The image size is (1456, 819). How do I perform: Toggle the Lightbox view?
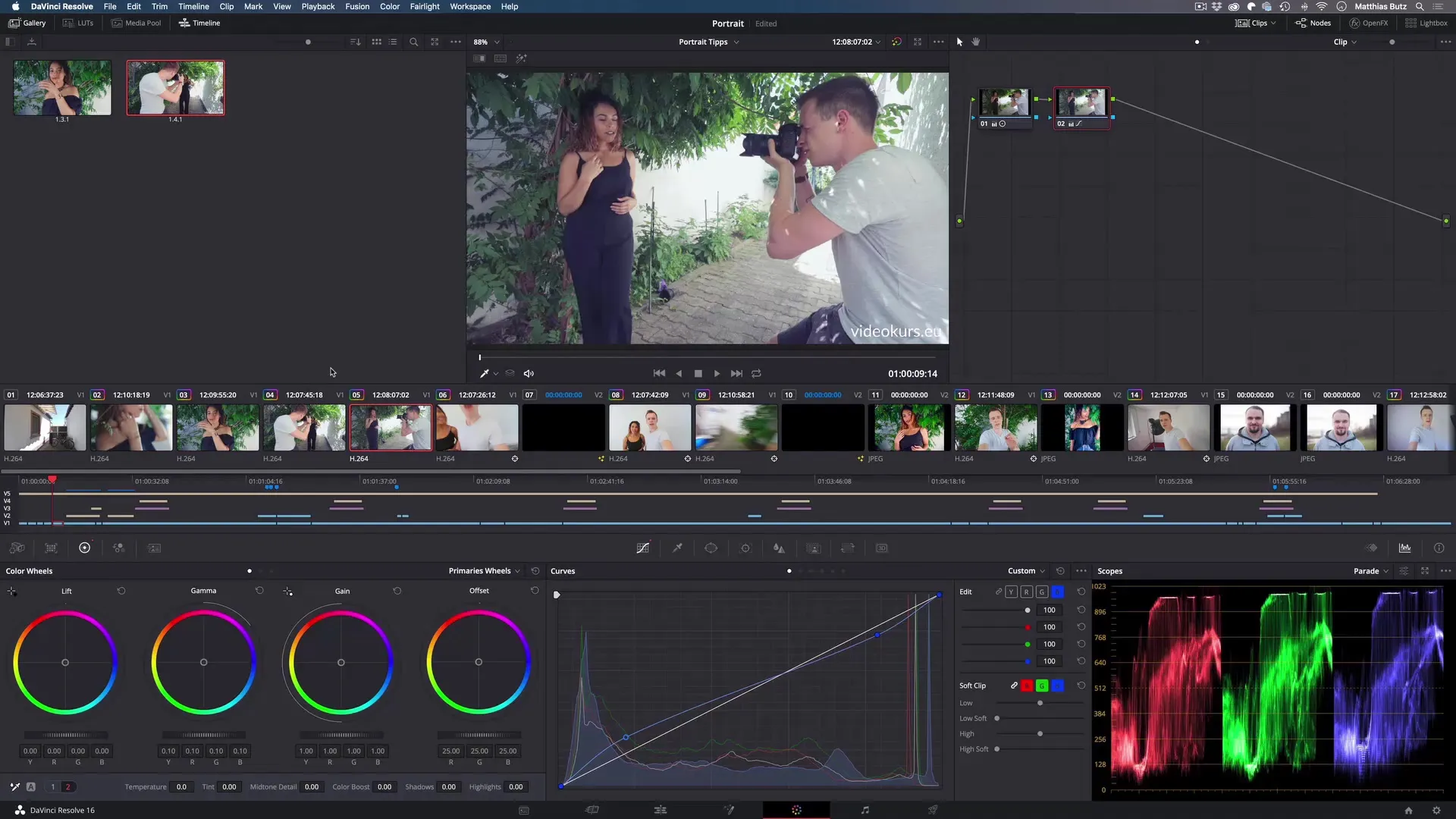click(1426, 23)
